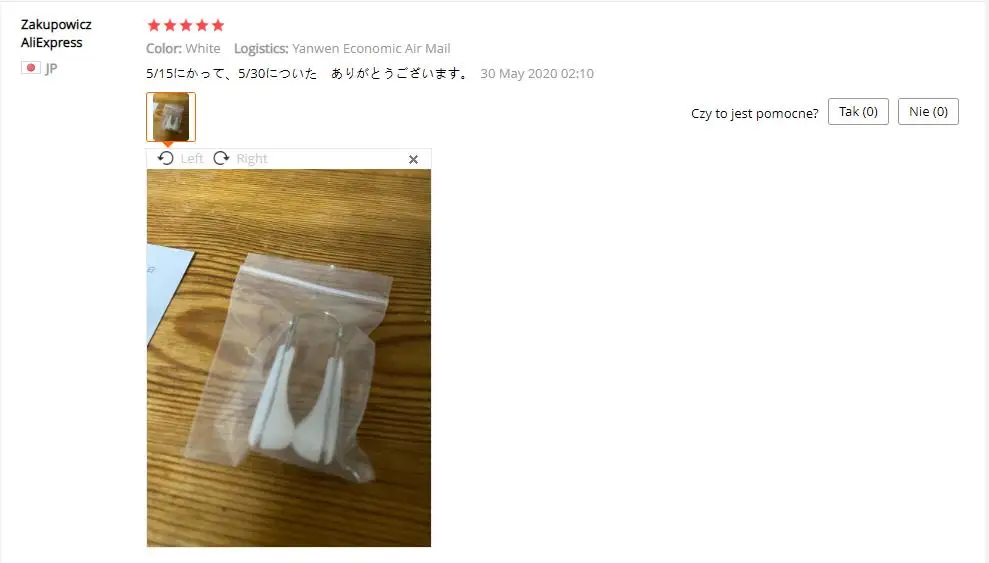Close the enlarged review photo

coord(413,160)
